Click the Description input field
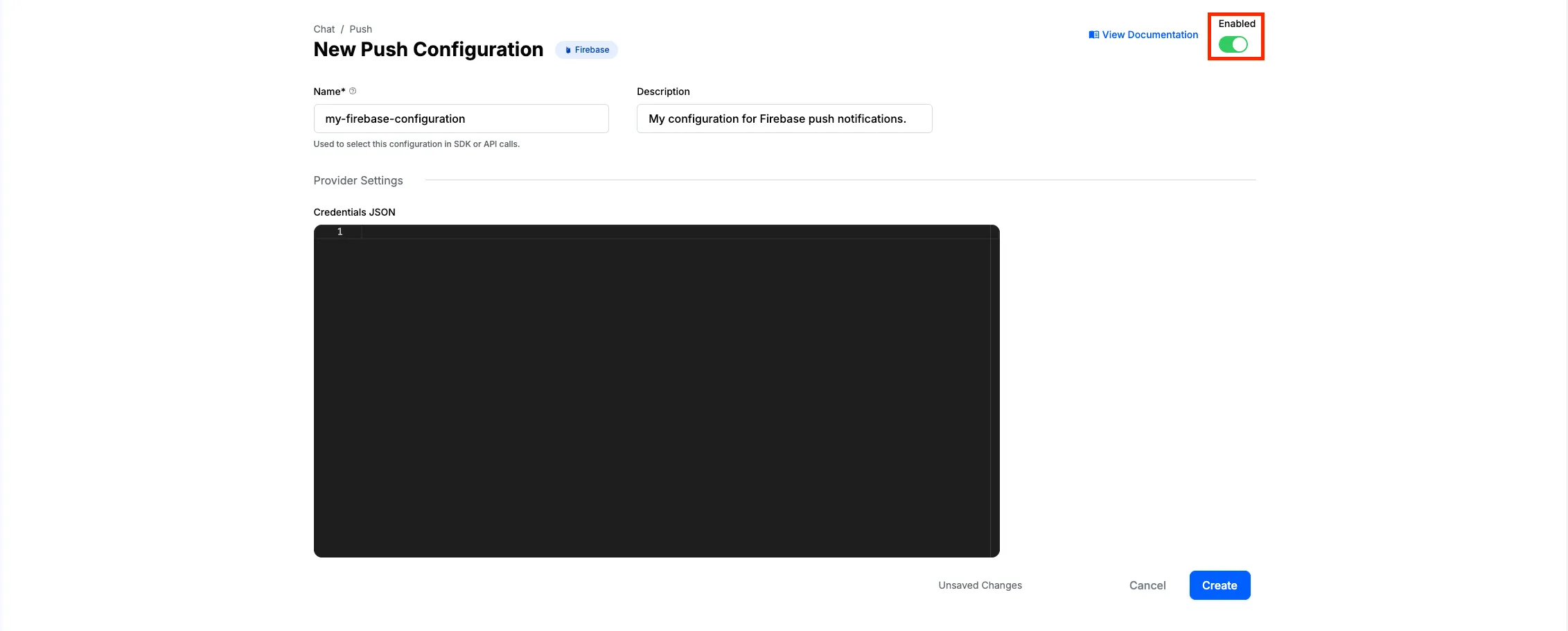1568x631 pixels. tap(784, 118)
